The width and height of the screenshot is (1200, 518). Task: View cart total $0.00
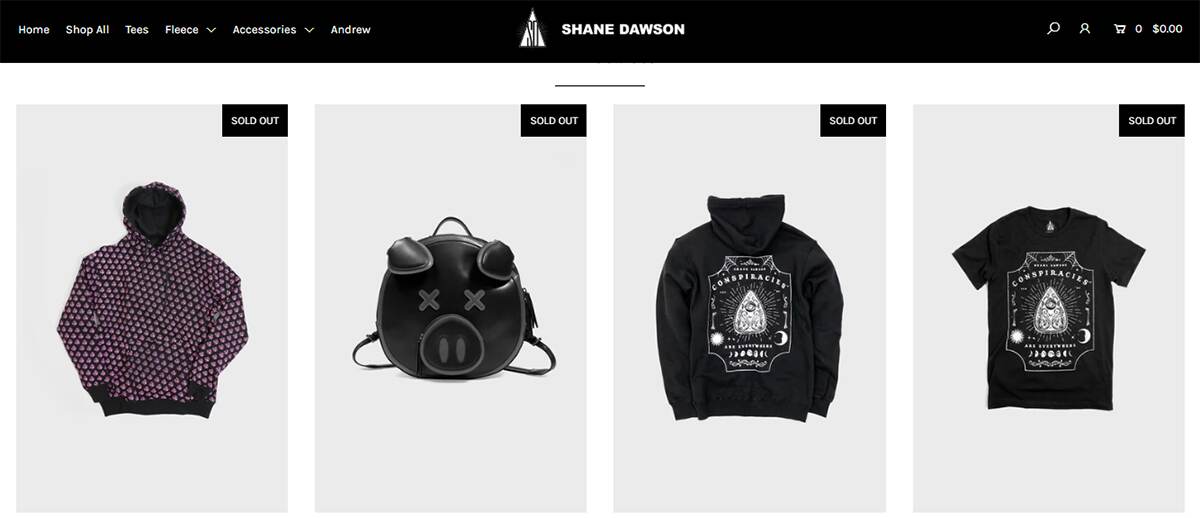pos(1167,29)
